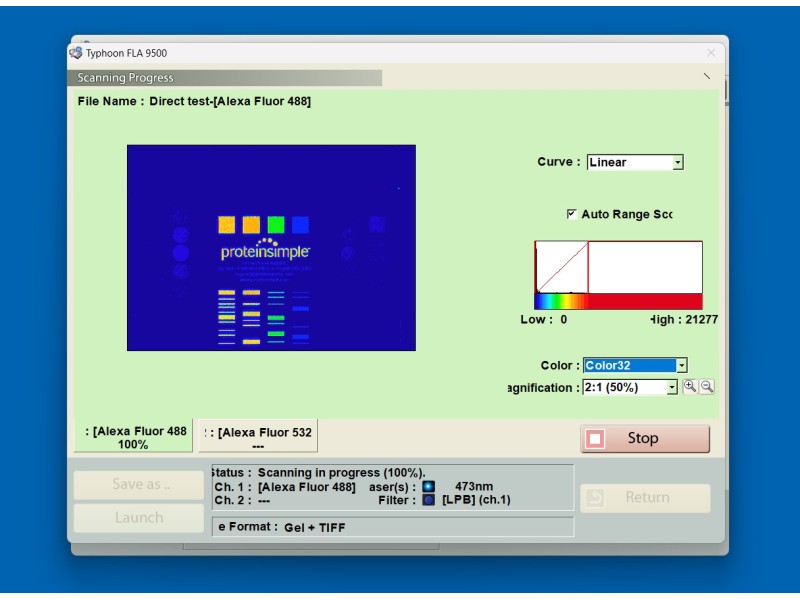Open the Color32 dropdown arrow
Viewport: 800px width, 600px height.
tap(681, 365)
